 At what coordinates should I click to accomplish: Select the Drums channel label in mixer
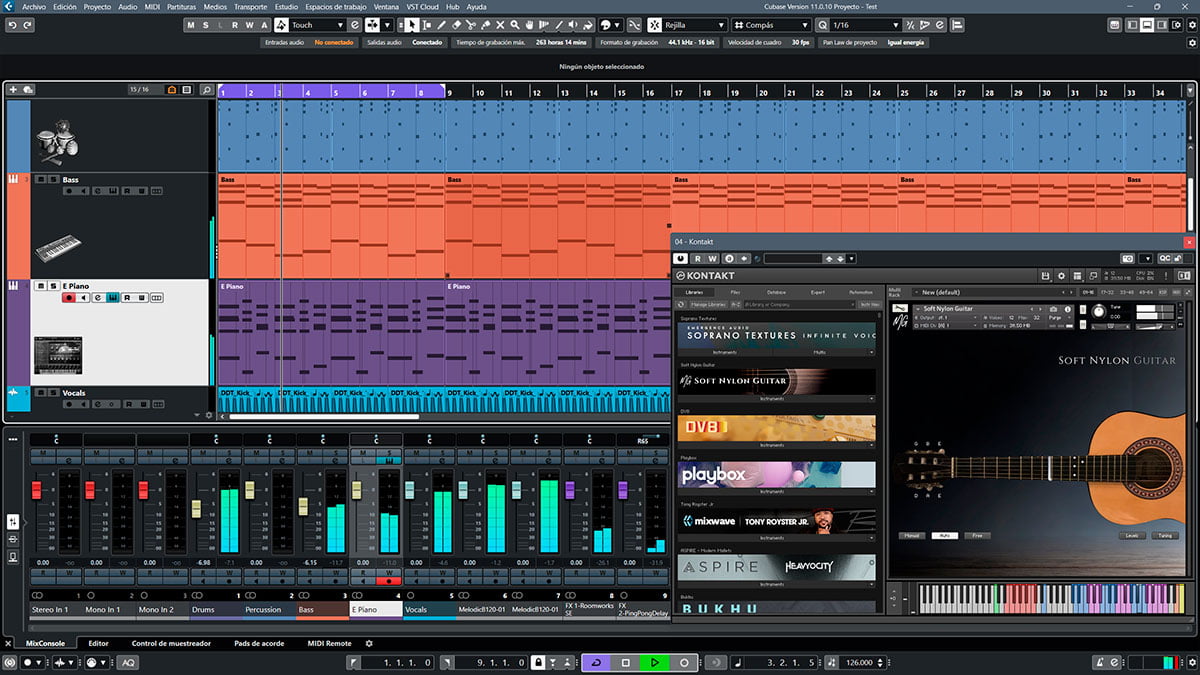click(x=215, y=609)
